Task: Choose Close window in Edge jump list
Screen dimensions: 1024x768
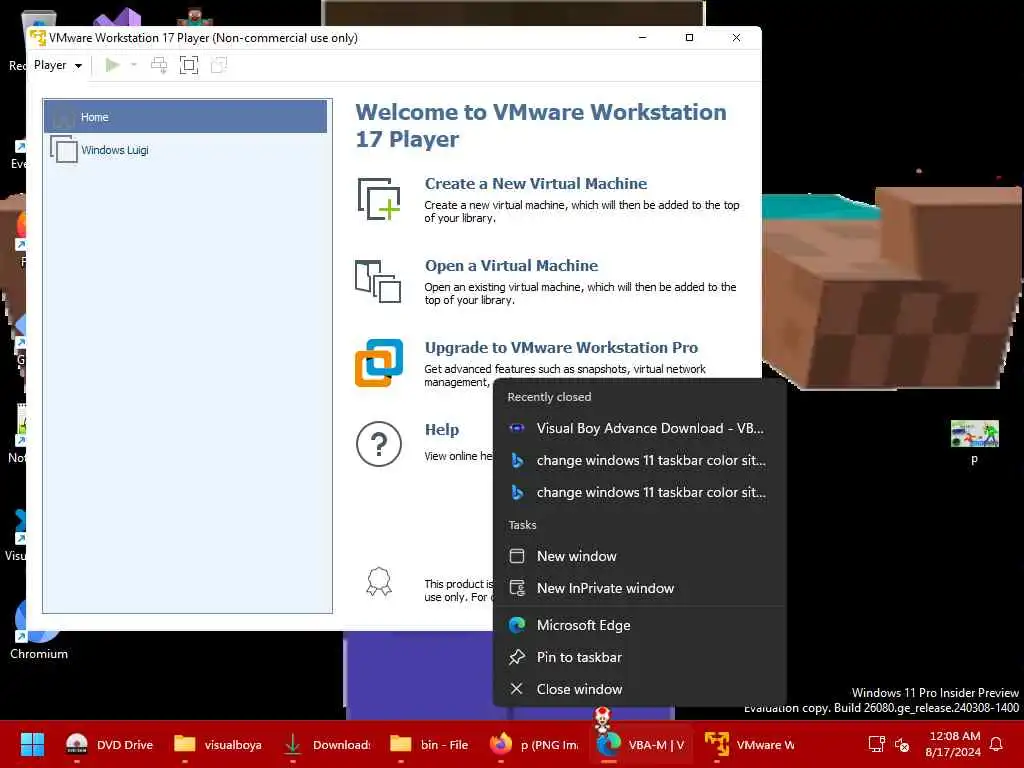Action: pos(639,690)
